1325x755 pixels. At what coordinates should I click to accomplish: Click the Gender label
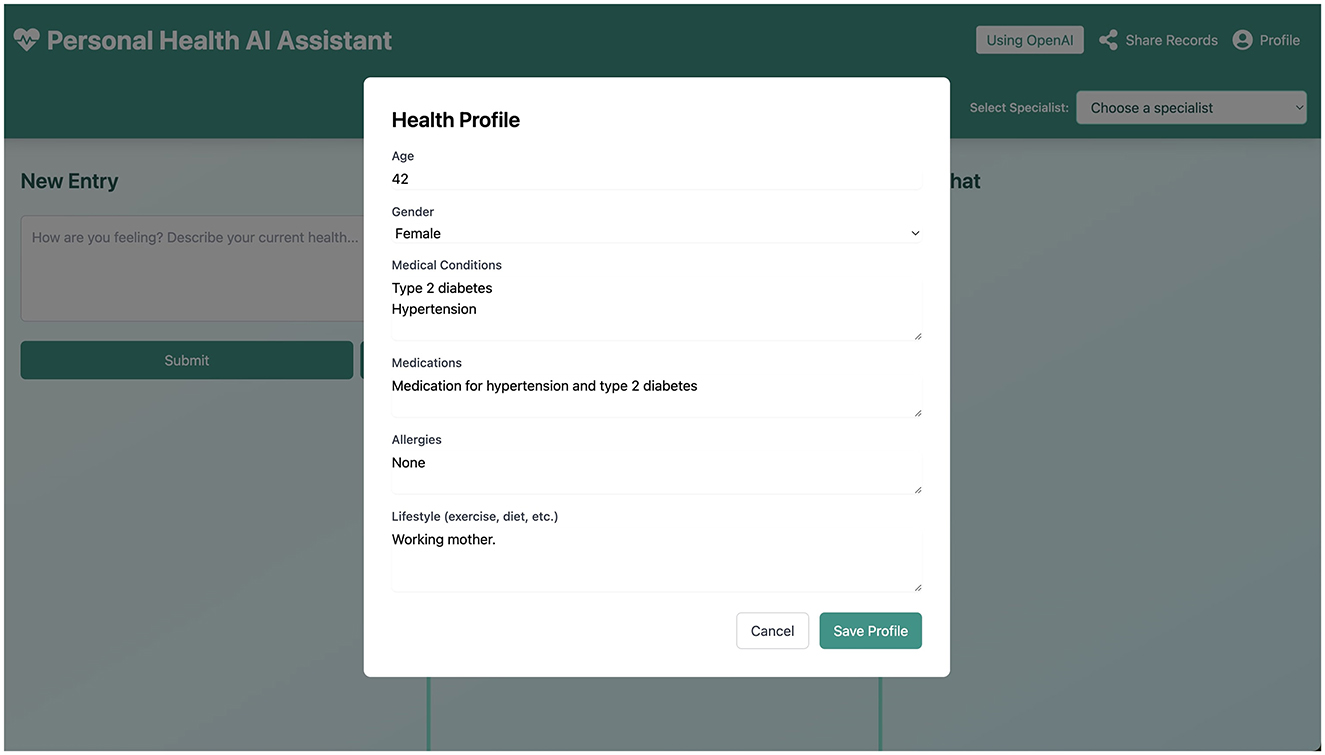point(413,212)
